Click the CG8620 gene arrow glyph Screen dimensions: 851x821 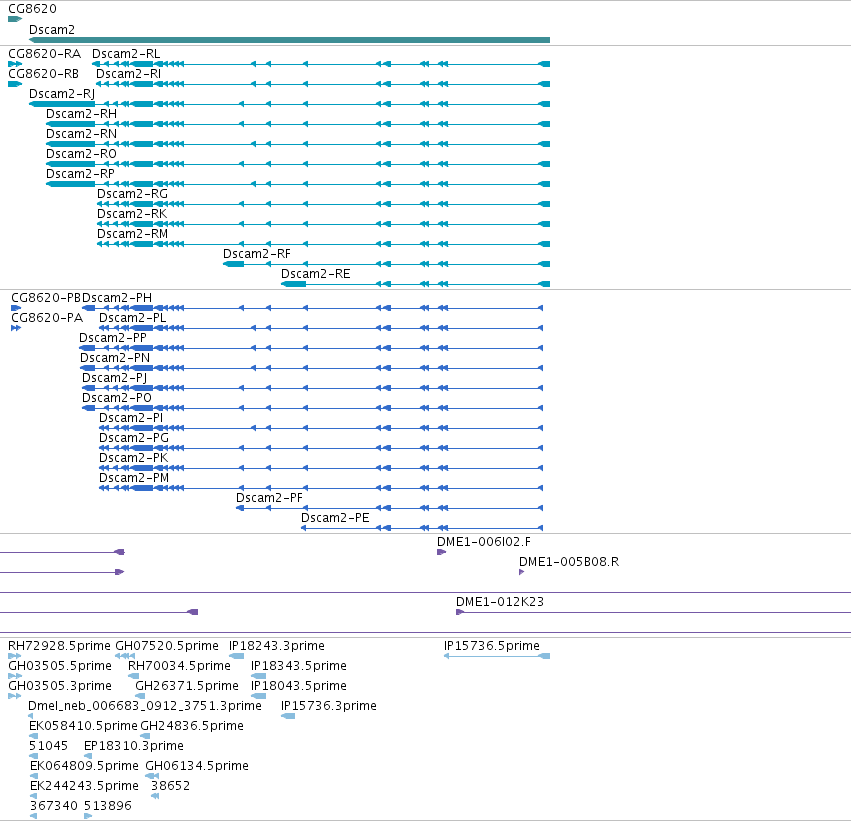15,19
